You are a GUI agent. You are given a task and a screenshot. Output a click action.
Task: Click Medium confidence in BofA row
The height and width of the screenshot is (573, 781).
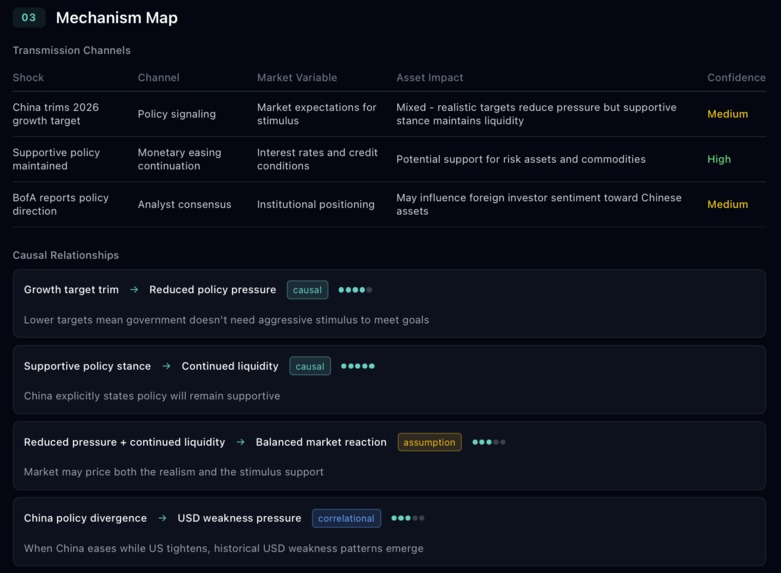(x=727, y=204)
